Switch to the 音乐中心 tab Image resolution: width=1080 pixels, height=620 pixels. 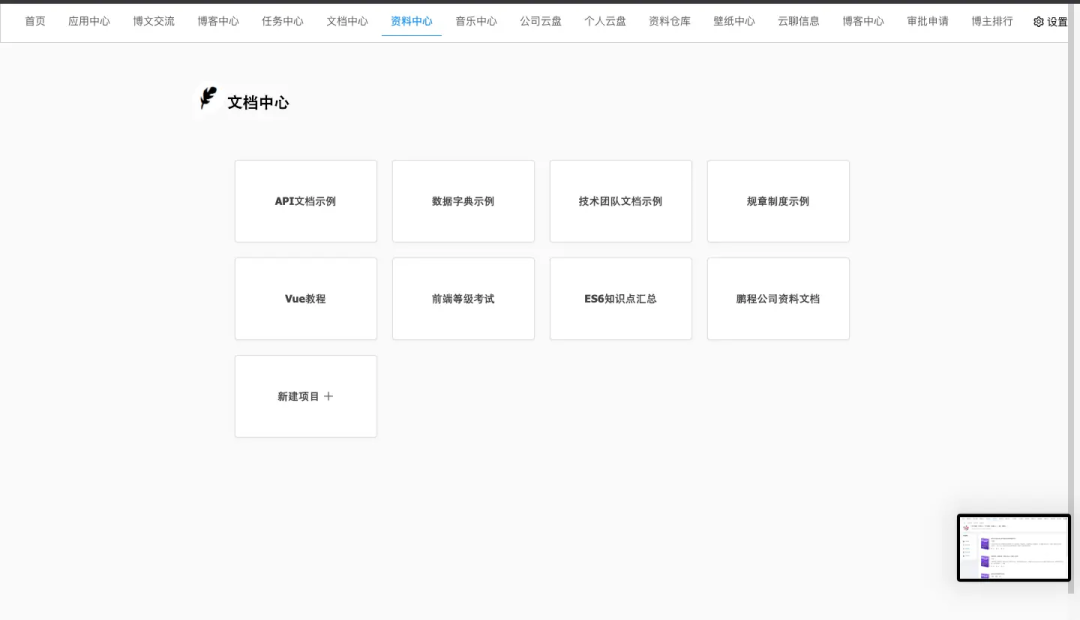coord(476,21)
